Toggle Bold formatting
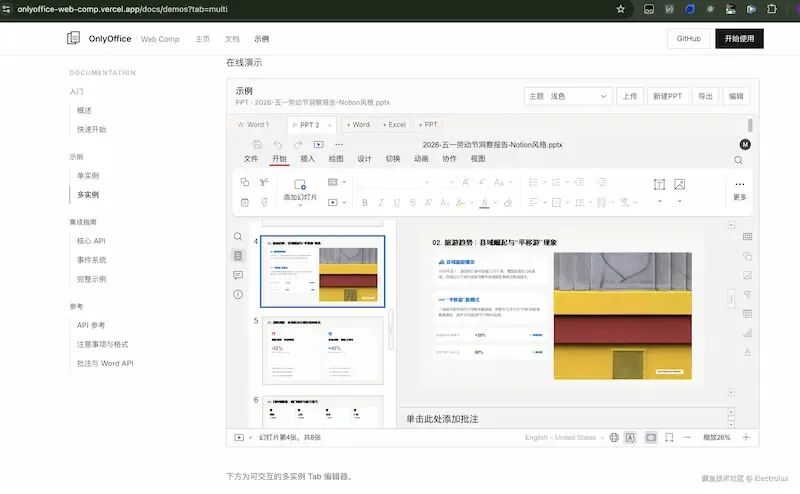This screenshot has width=800, height=494. pyautogui.click(x=364, y=203)
